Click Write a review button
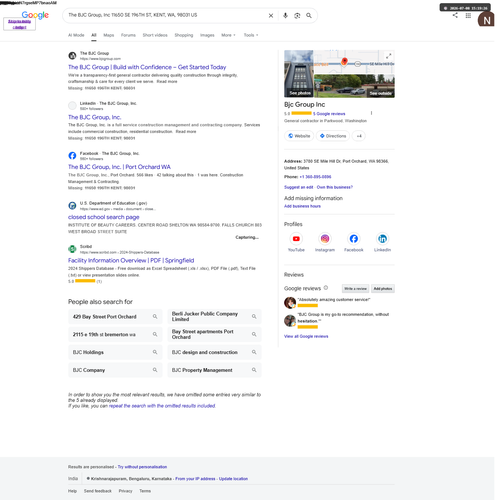This screenshot has width=500, height=500. coord(355,288)
